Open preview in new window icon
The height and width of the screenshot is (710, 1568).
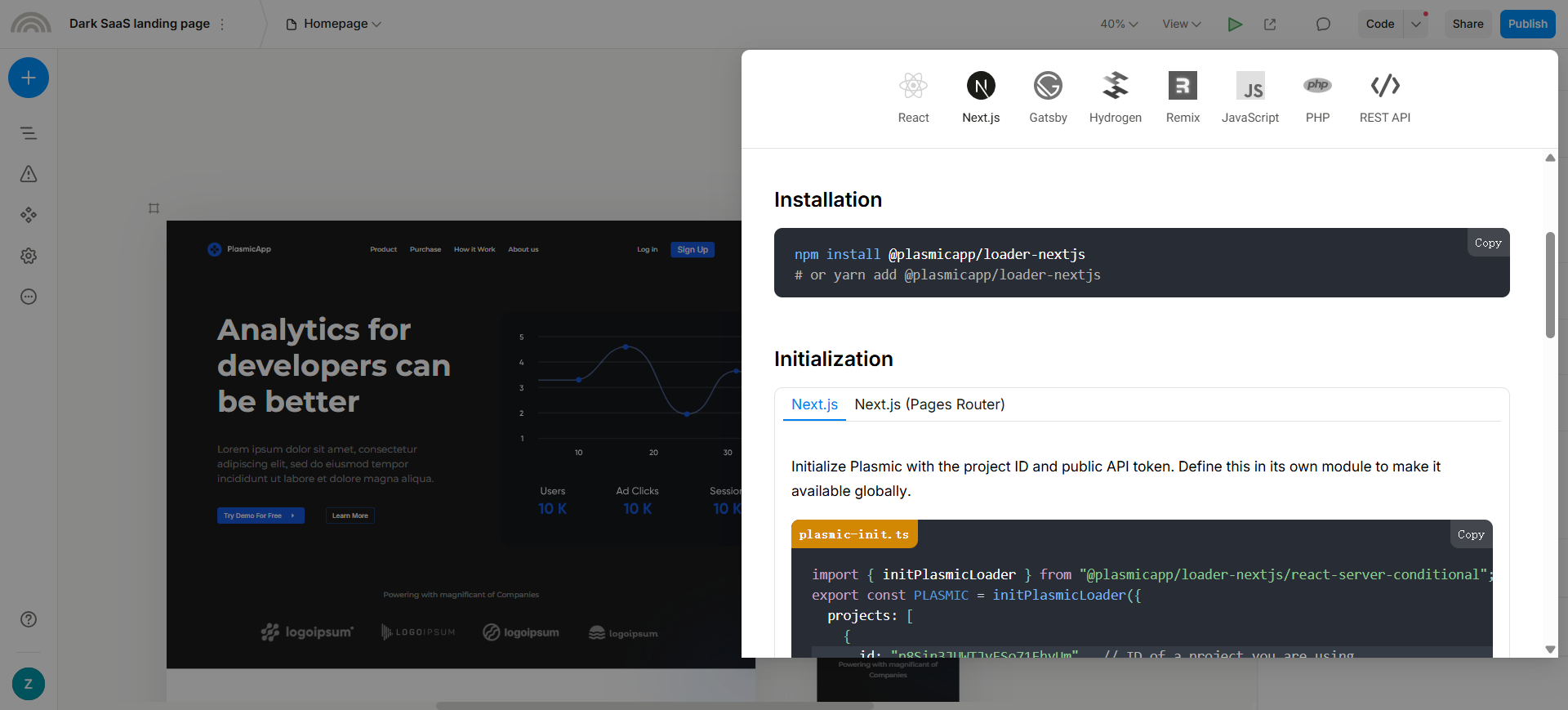pyautogui.click(x=1270, y=24)
